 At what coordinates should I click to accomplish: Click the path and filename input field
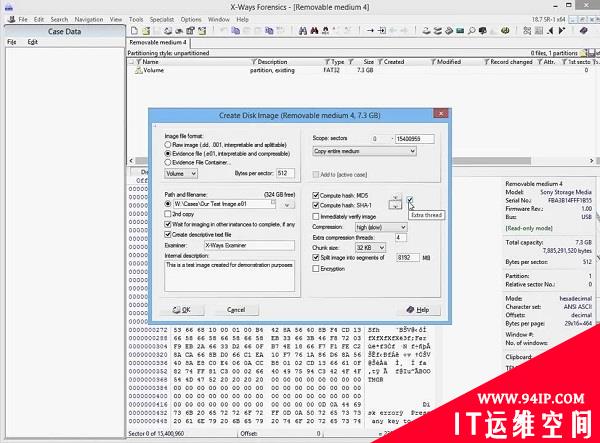(225, 204)
